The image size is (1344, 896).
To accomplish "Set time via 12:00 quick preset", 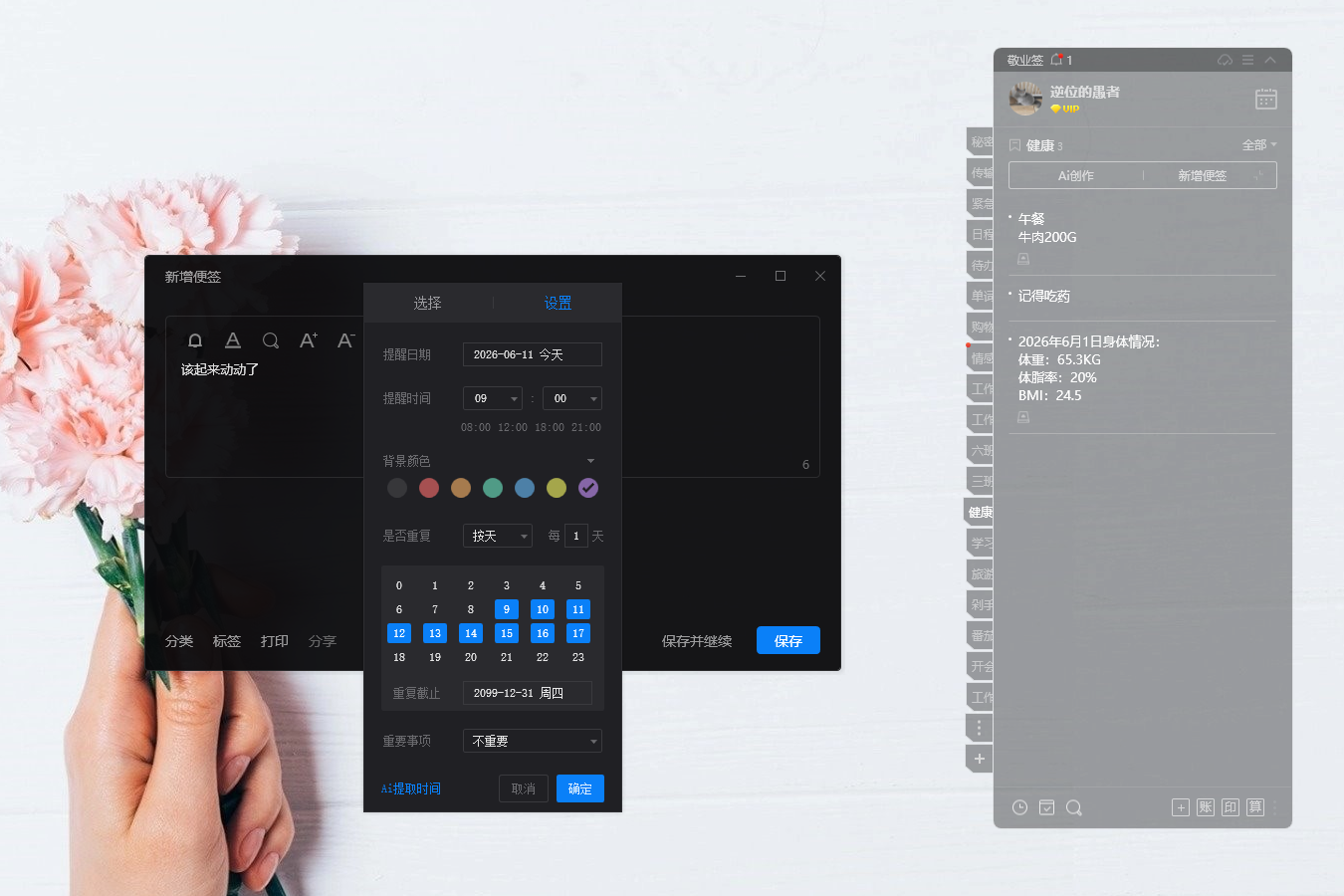I will (513, 427).
